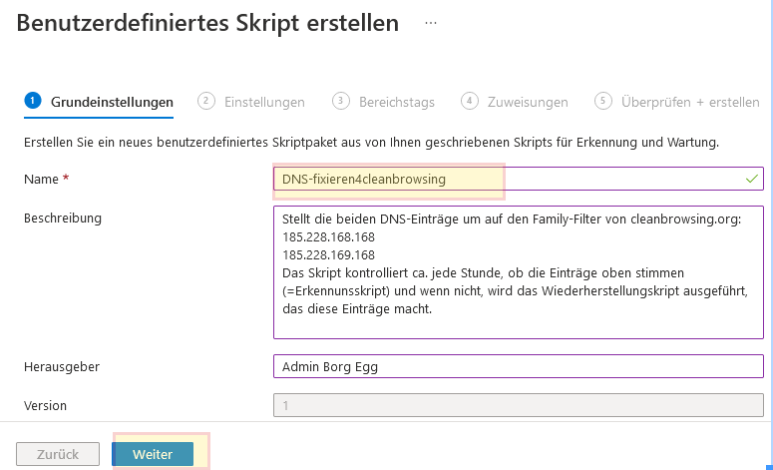The width and height of the screenshot is (773, 470).
Task: Click the step 2 number circle
Action: click(206, 101)
